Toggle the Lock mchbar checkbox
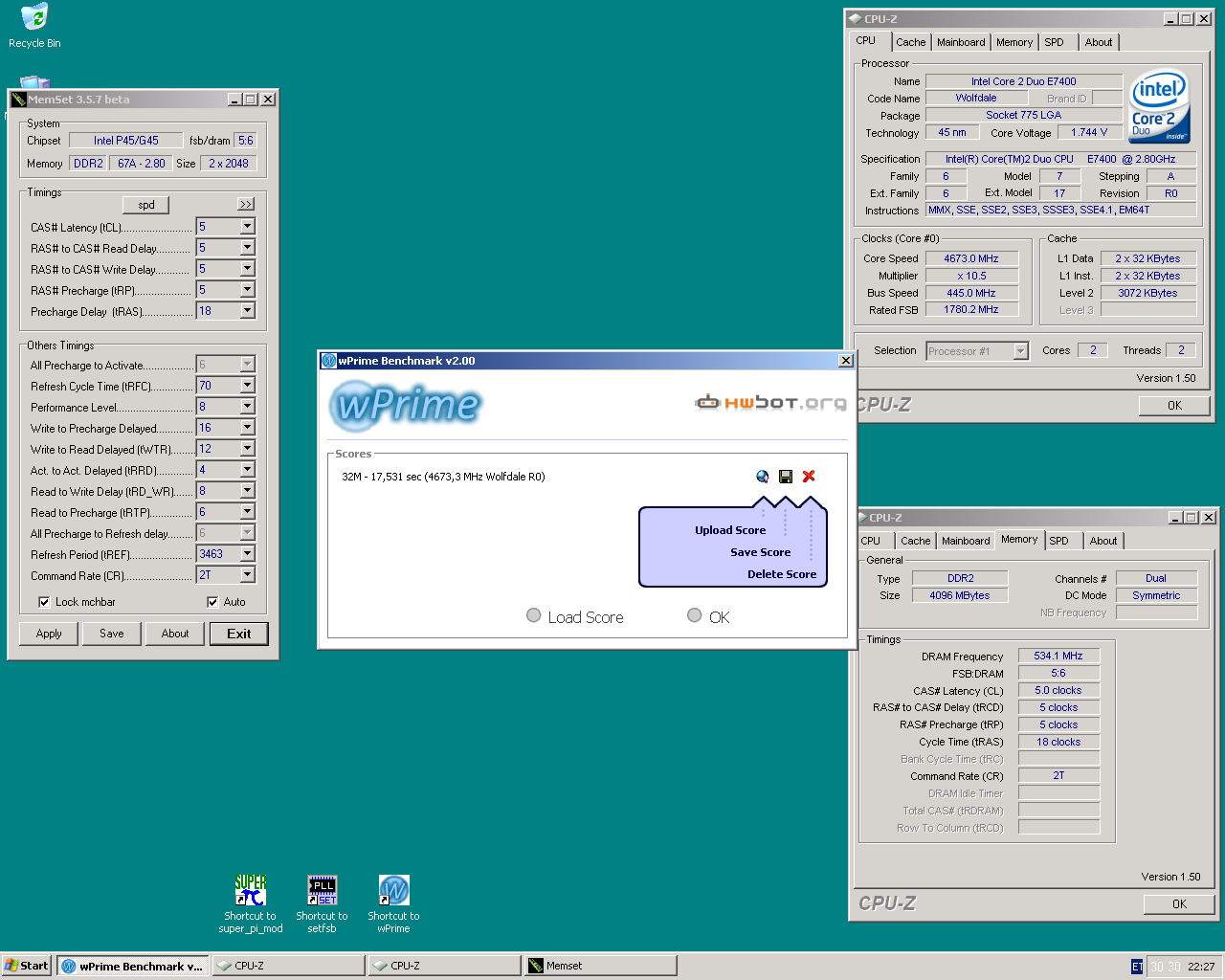The height and width of the screenshot is (980, 1225). pyautogui.click(x=44, y=602)
